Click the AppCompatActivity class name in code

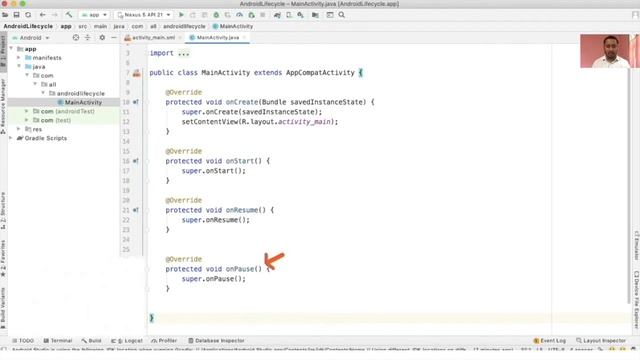(320, 73)
